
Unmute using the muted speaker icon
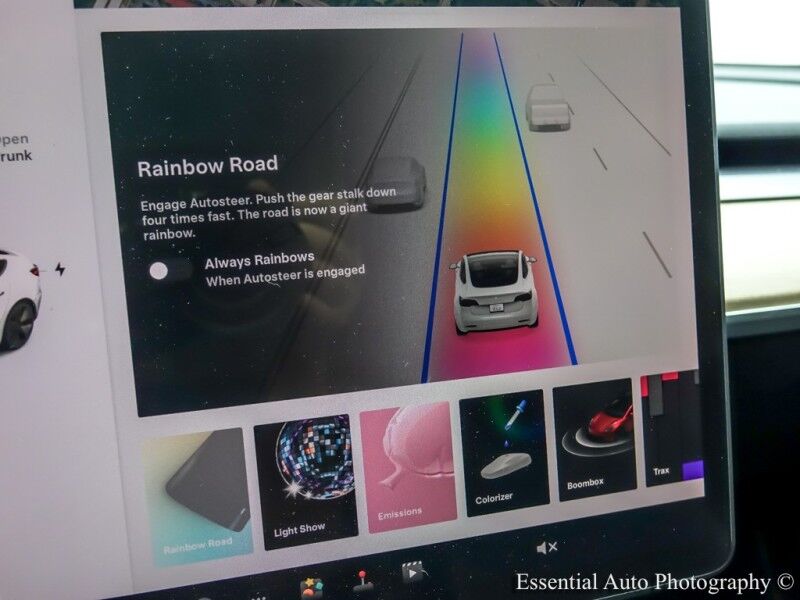coord(547,548)
